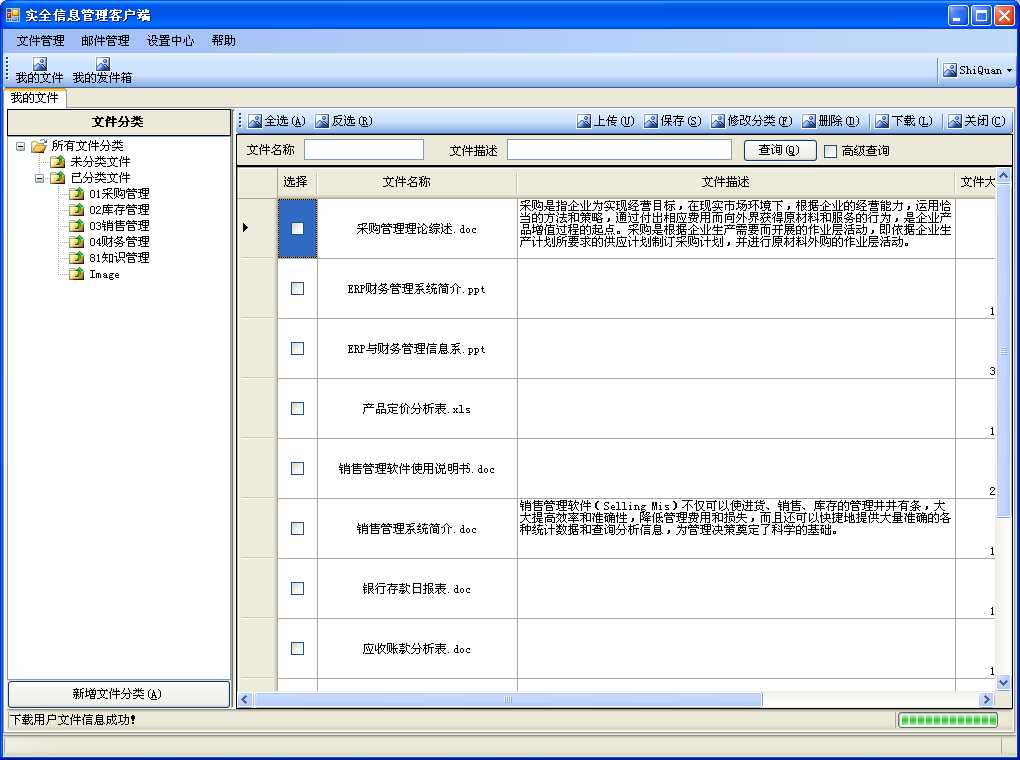Click the scroll down arrow of grid
This screenshot has width=1020, height=760.
[1004, 683]
